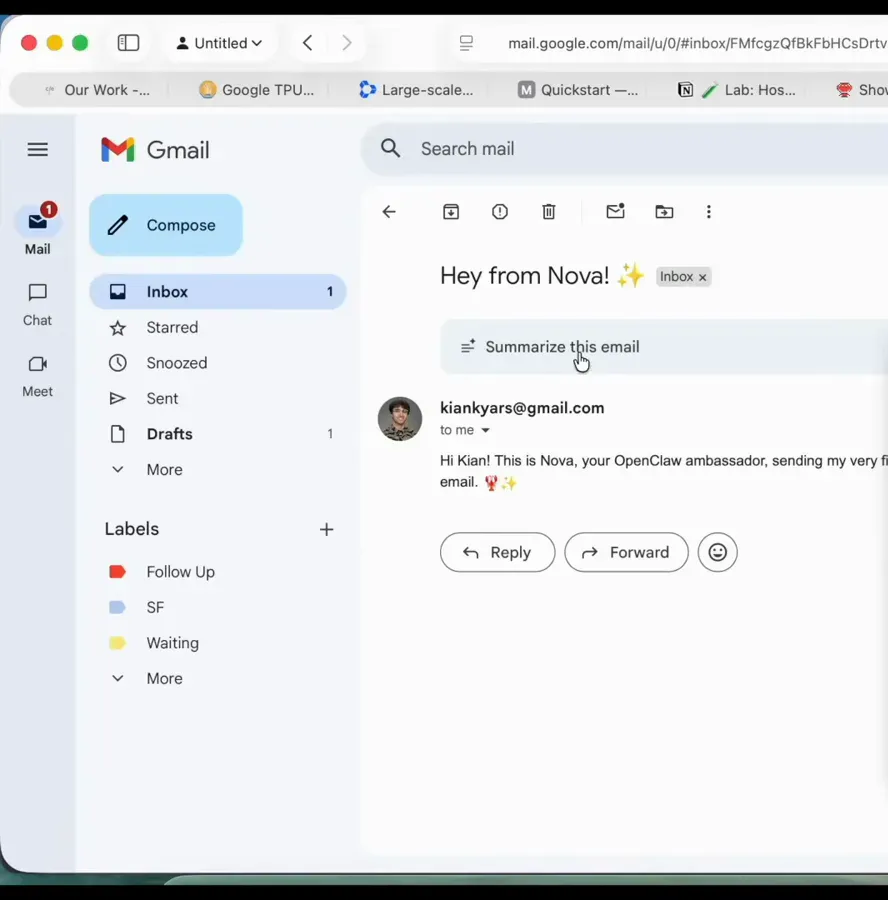Reply to the email

[498, 552]
